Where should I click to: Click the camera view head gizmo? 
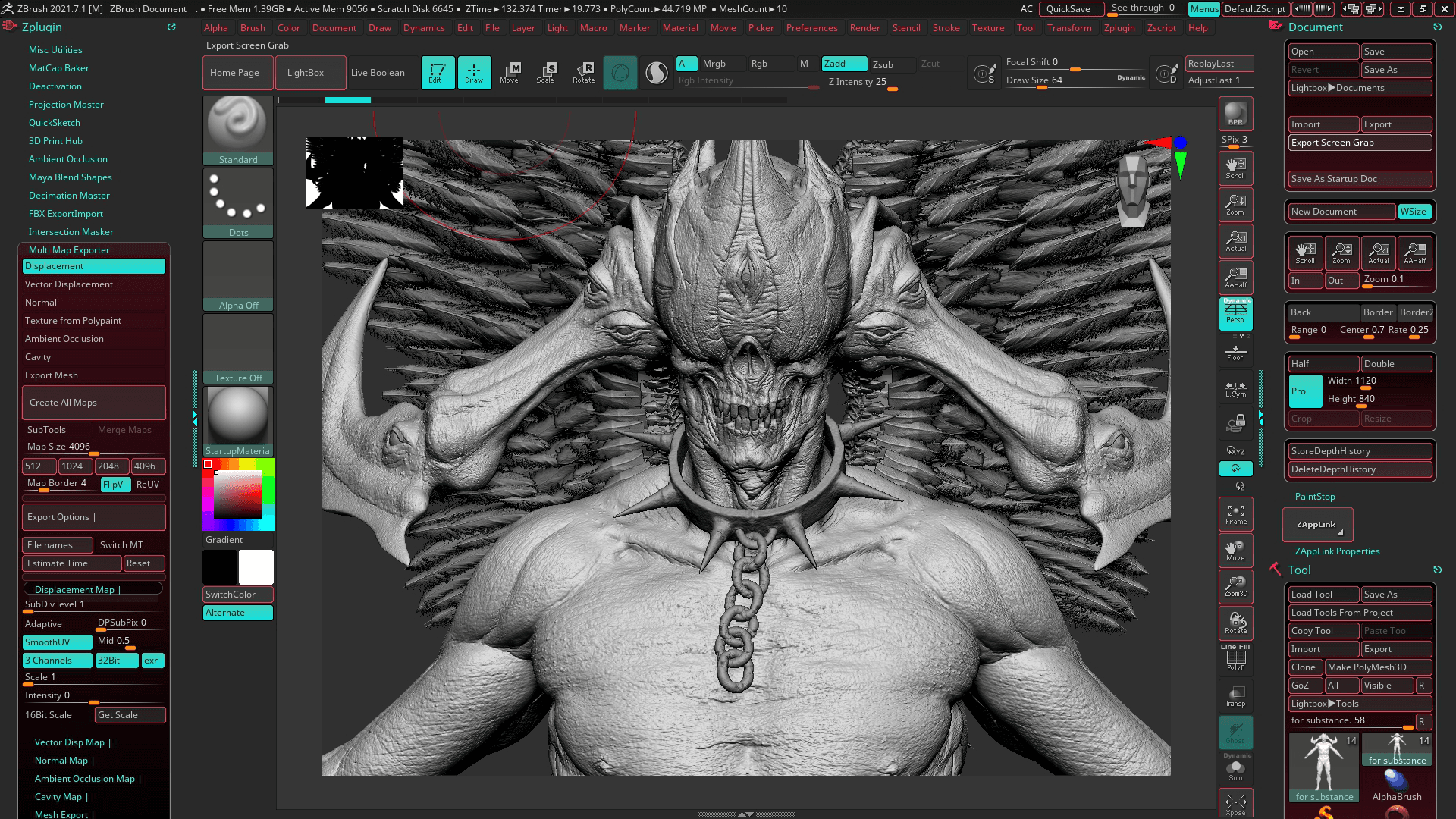point(1134,190)
